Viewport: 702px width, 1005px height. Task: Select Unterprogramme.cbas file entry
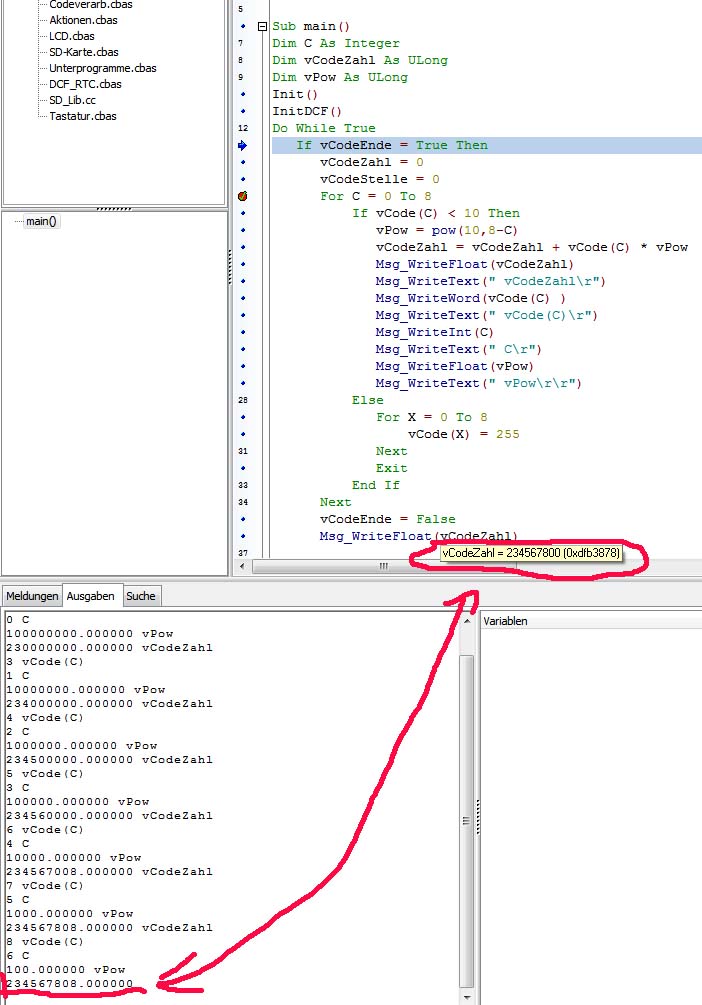pyautogui.click(x=102, y=68)
